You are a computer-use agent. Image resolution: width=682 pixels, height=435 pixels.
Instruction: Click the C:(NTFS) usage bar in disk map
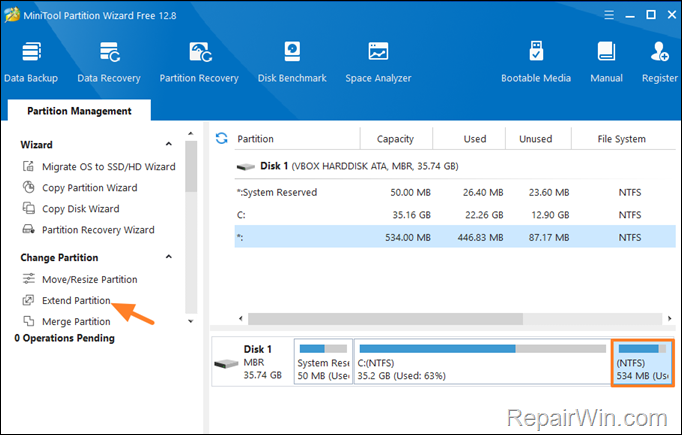pos(482,362)
